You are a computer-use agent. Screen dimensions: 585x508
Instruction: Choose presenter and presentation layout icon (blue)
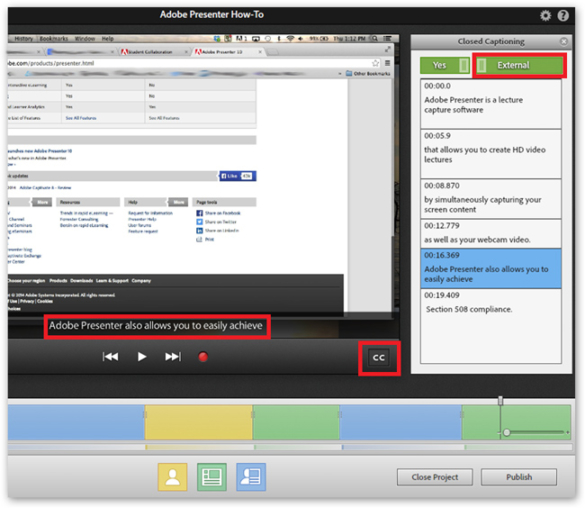pyautogui.click(x=251, y=477)
